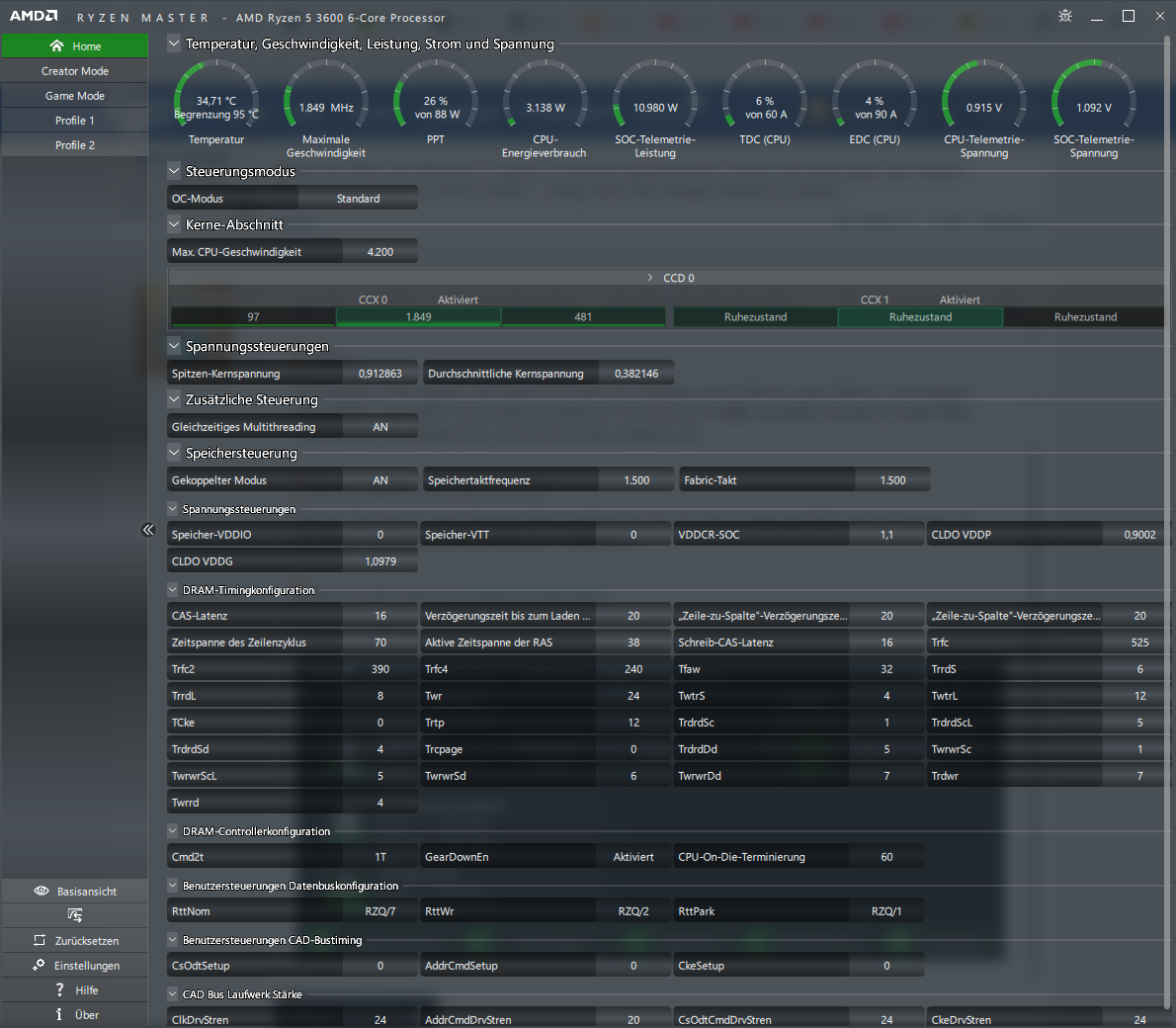Collapse Benutzersteuerungen CAD-Bustiming subsection
The image size is (1176, 1028).
(173, 940)
